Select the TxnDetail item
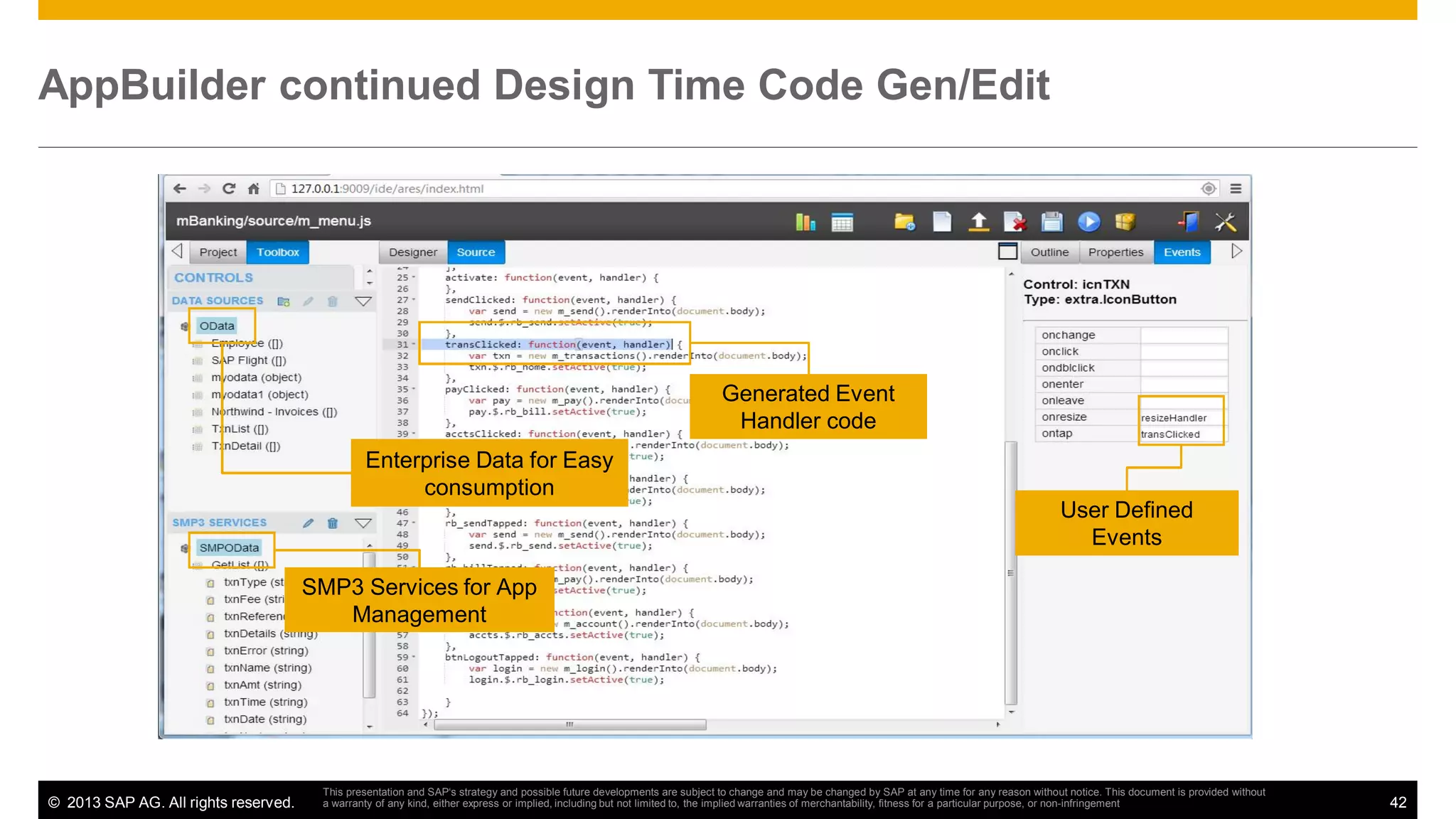Image resolution: width=1456 pixels, height=819 pixels. (x=246, y=446)
